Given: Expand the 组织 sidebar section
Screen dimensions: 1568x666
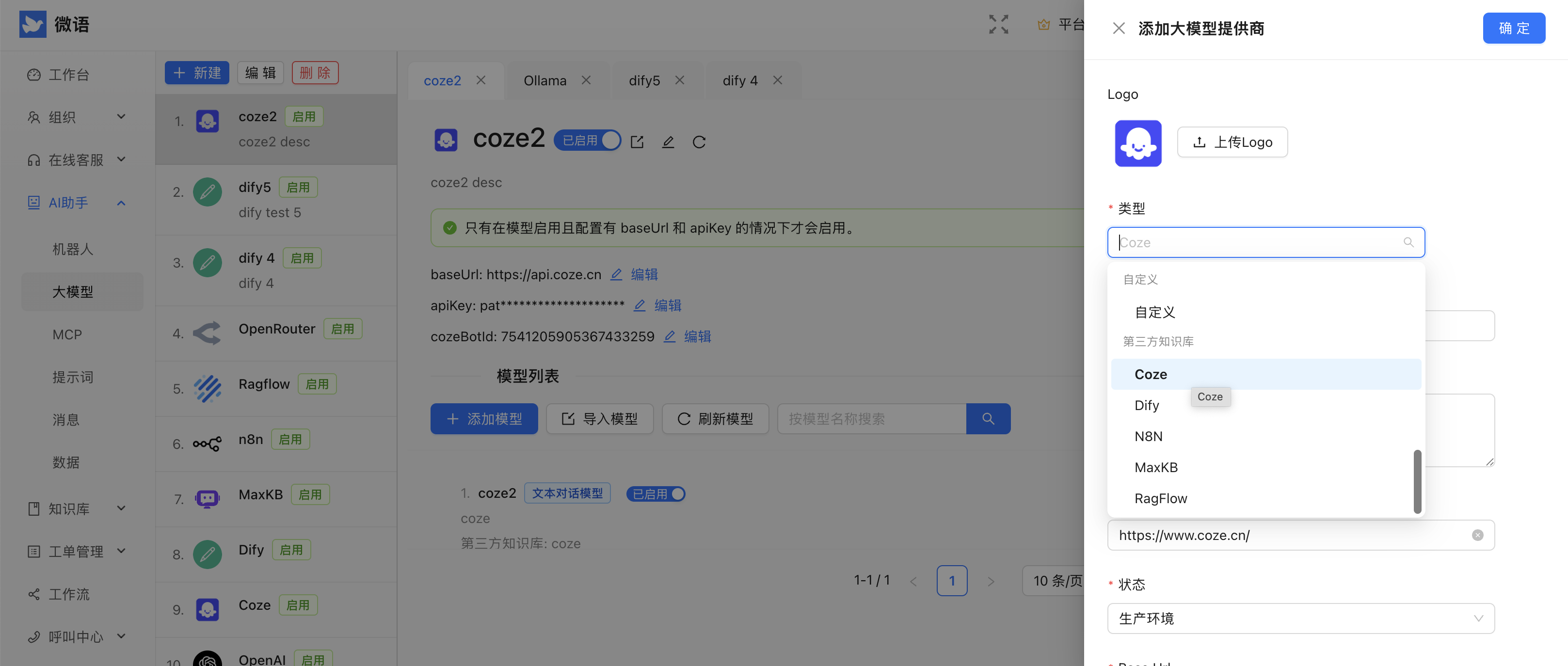Looking at the screenshot, I should coord(121,117).
